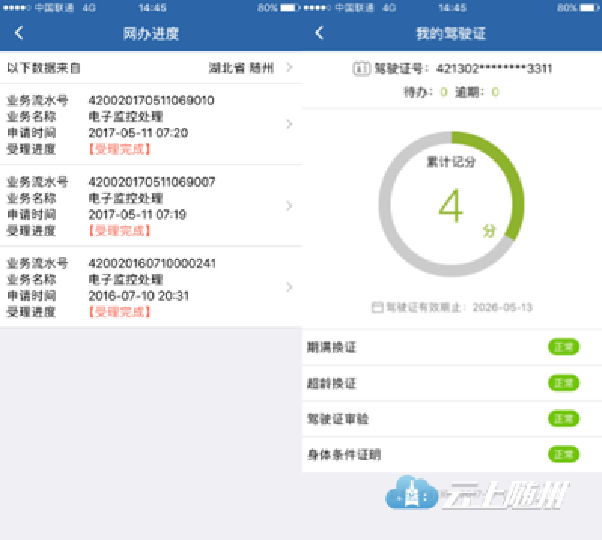
Task: Tap back arrow in 我的驾驶证 header
Action: pos(319,33)
